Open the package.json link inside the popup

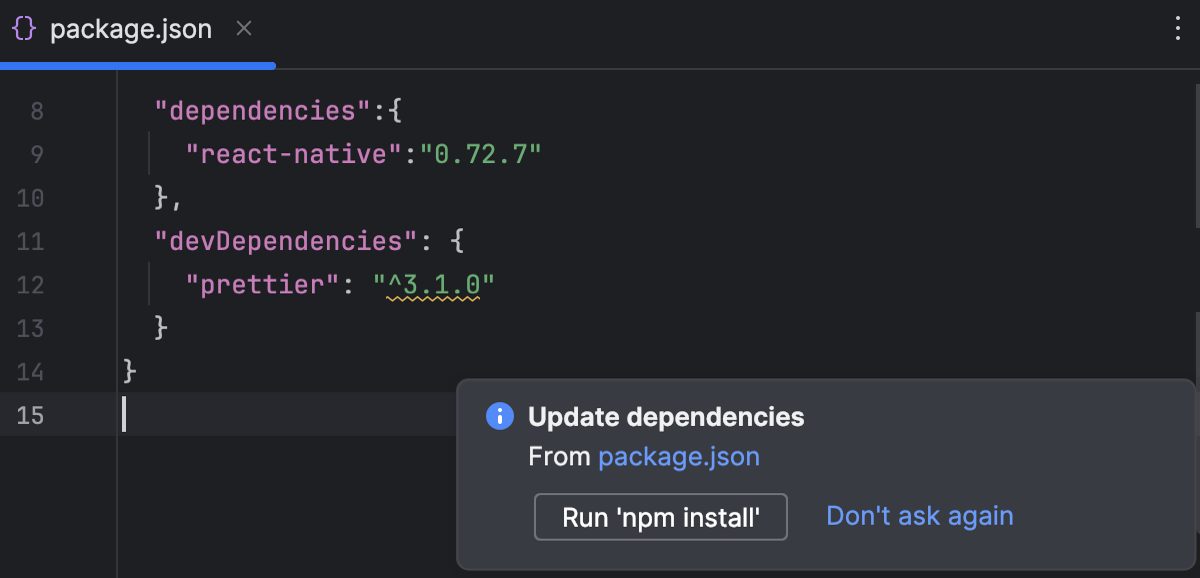coord(679,456)
